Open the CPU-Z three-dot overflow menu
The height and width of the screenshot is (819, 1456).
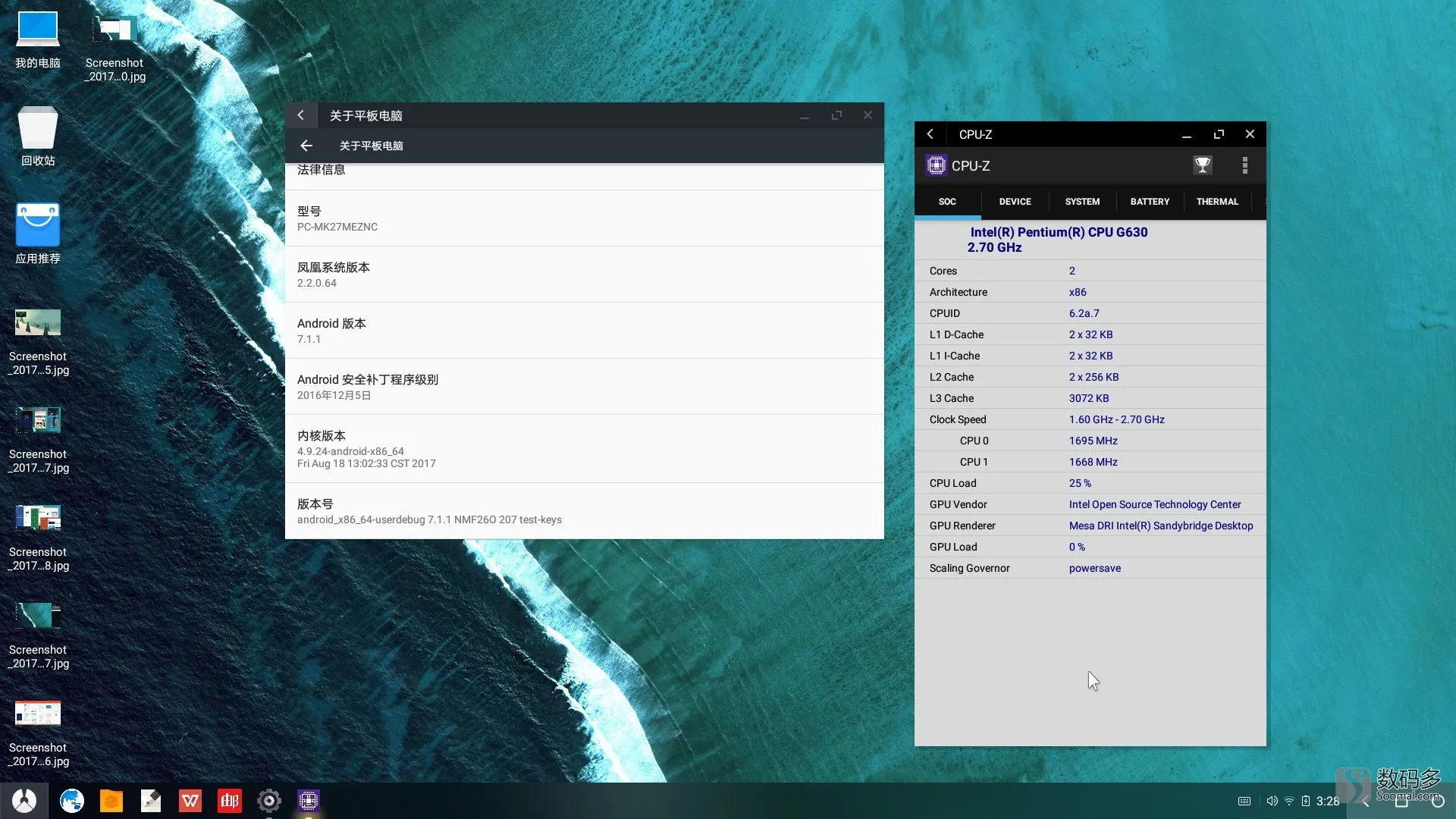click(x=1244, y=165)
